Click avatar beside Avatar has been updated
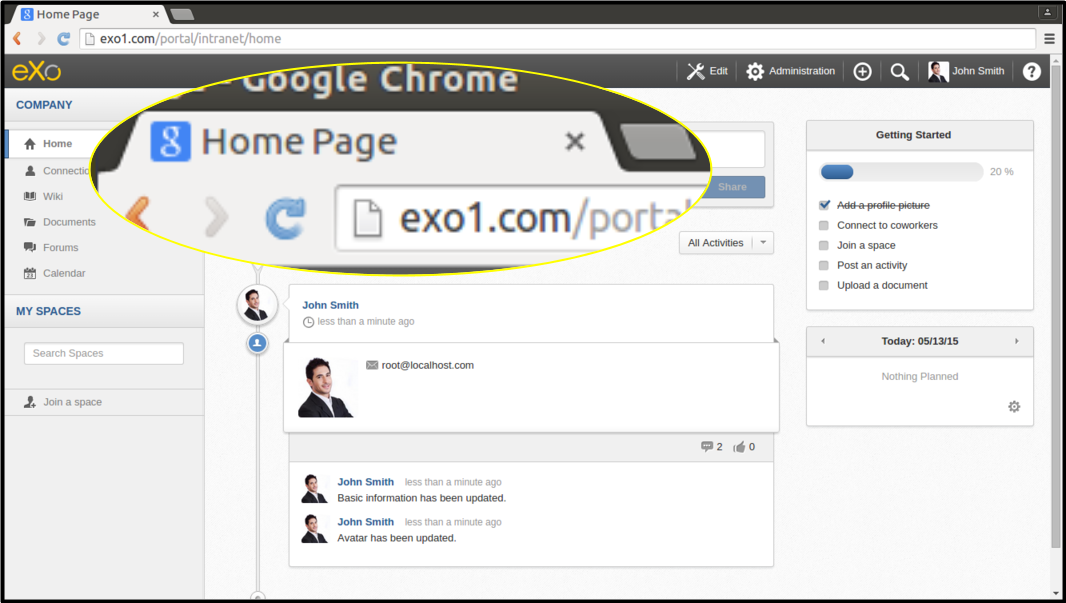Viewport: 1066px width, 603px height. (x=314, y=529)
